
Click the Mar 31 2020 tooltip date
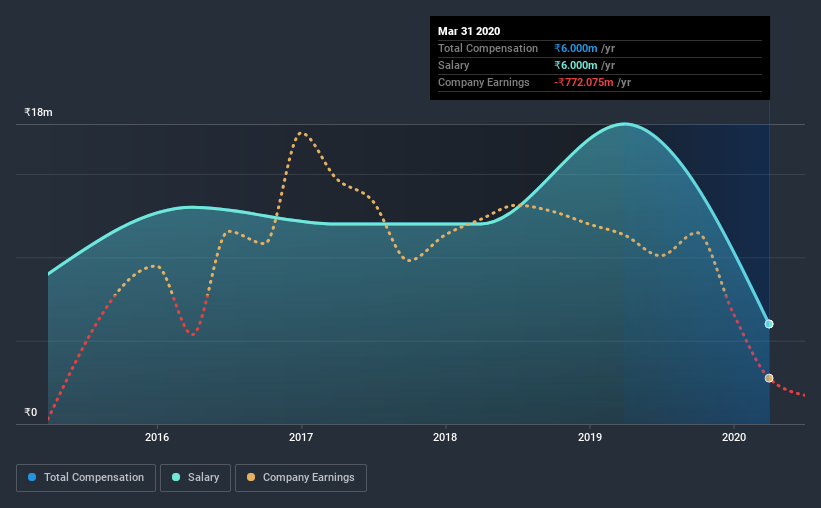pyautogui.click(x=469, y=31)
